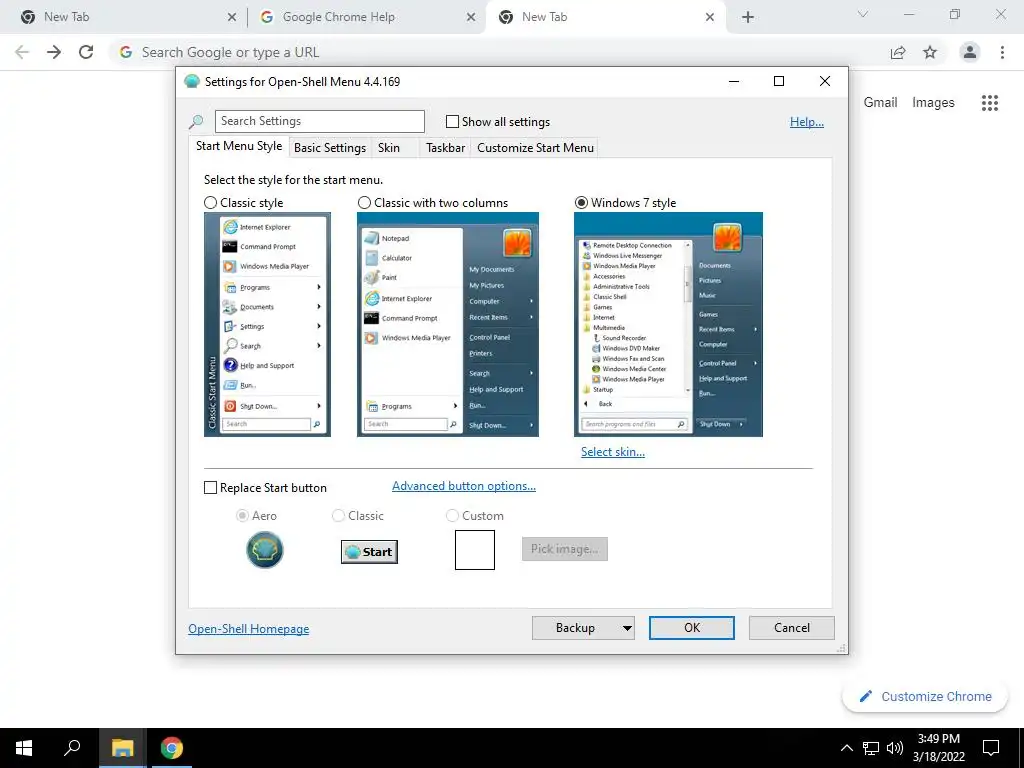Click the Classic style preview thumbnail

[267, 325]
